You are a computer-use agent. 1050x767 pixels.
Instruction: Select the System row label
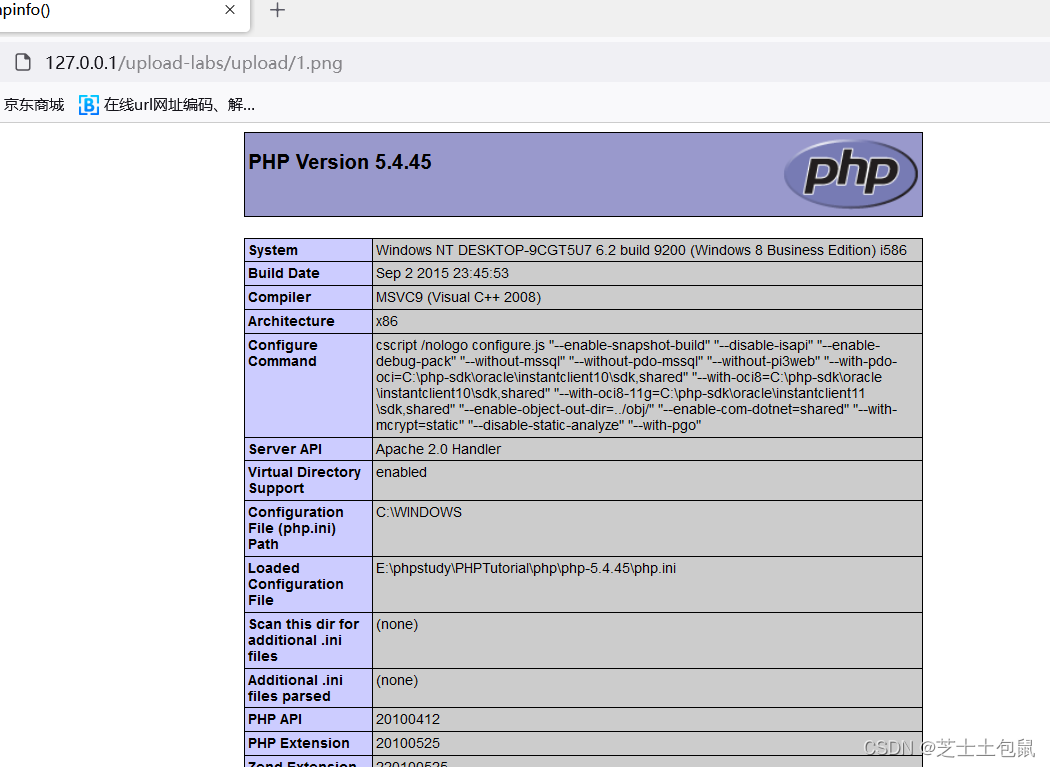coord(273,250)
